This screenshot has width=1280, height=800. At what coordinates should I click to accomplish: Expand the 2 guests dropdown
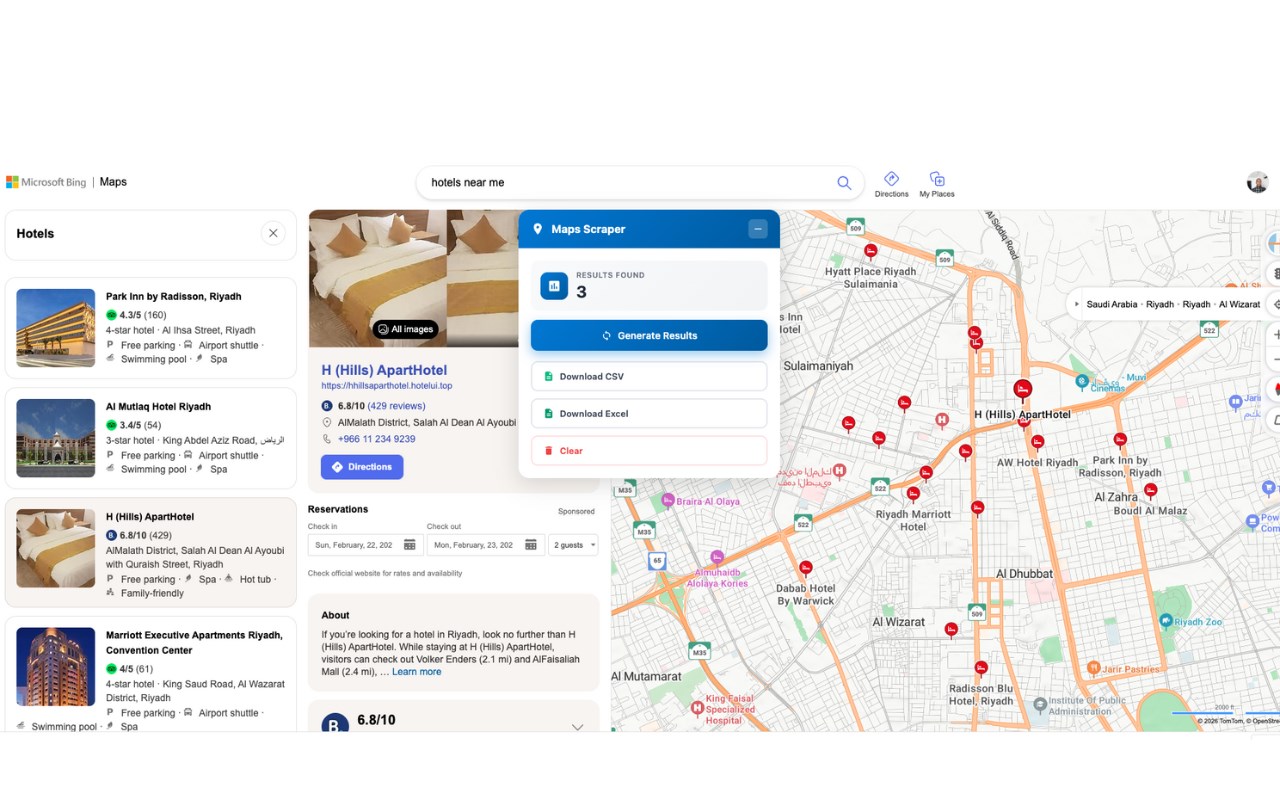573,545
